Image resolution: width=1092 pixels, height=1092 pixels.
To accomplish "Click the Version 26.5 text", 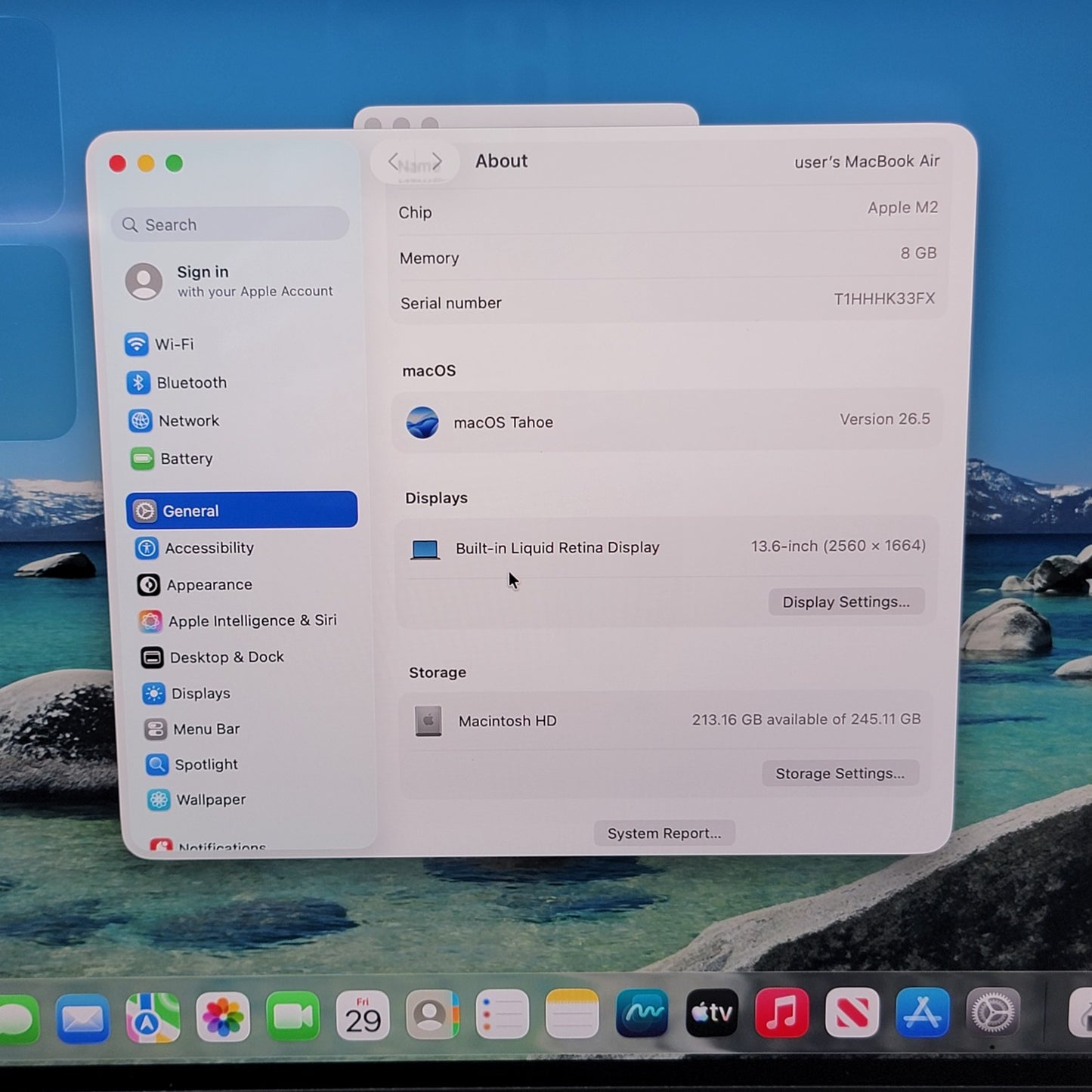I will [885, 419].
